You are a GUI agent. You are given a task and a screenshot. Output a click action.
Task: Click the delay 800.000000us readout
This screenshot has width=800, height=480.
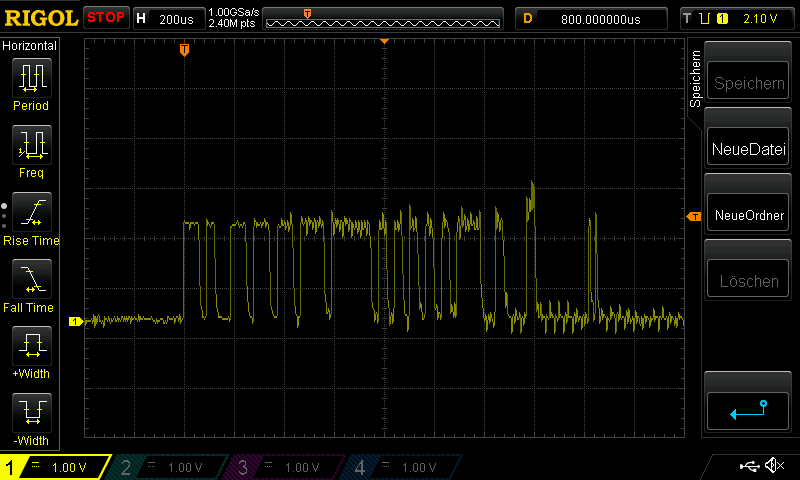tap(601, 19)
